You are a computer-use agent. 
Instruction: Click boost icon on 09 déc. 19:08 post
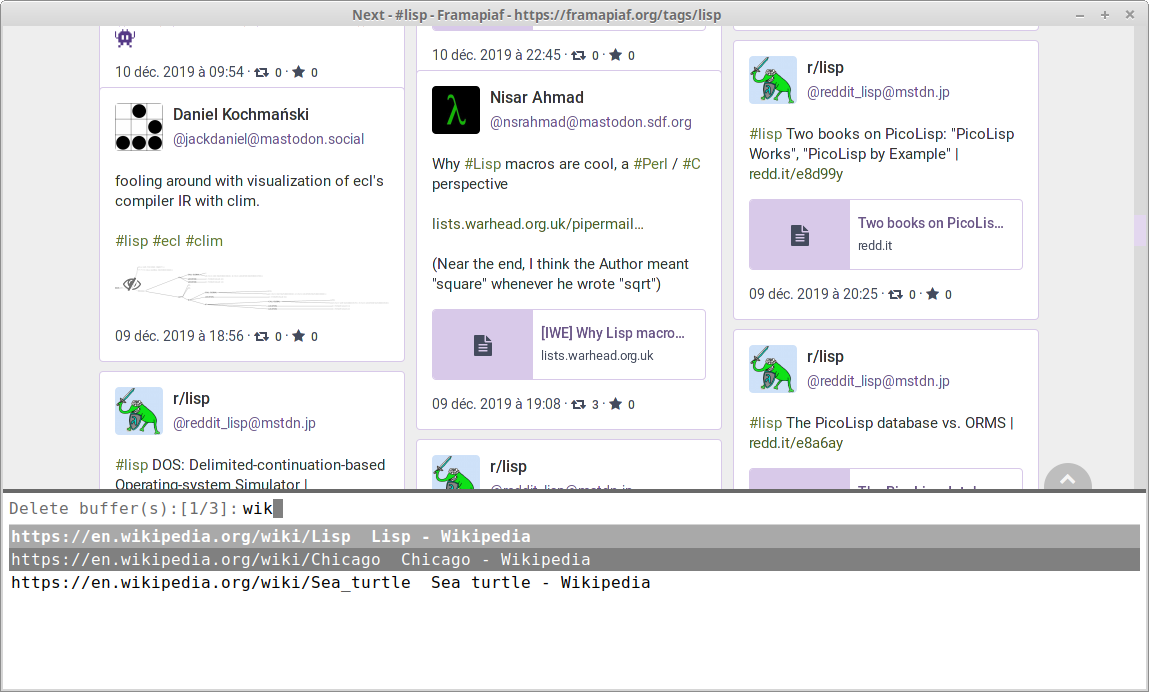point(578,404)
